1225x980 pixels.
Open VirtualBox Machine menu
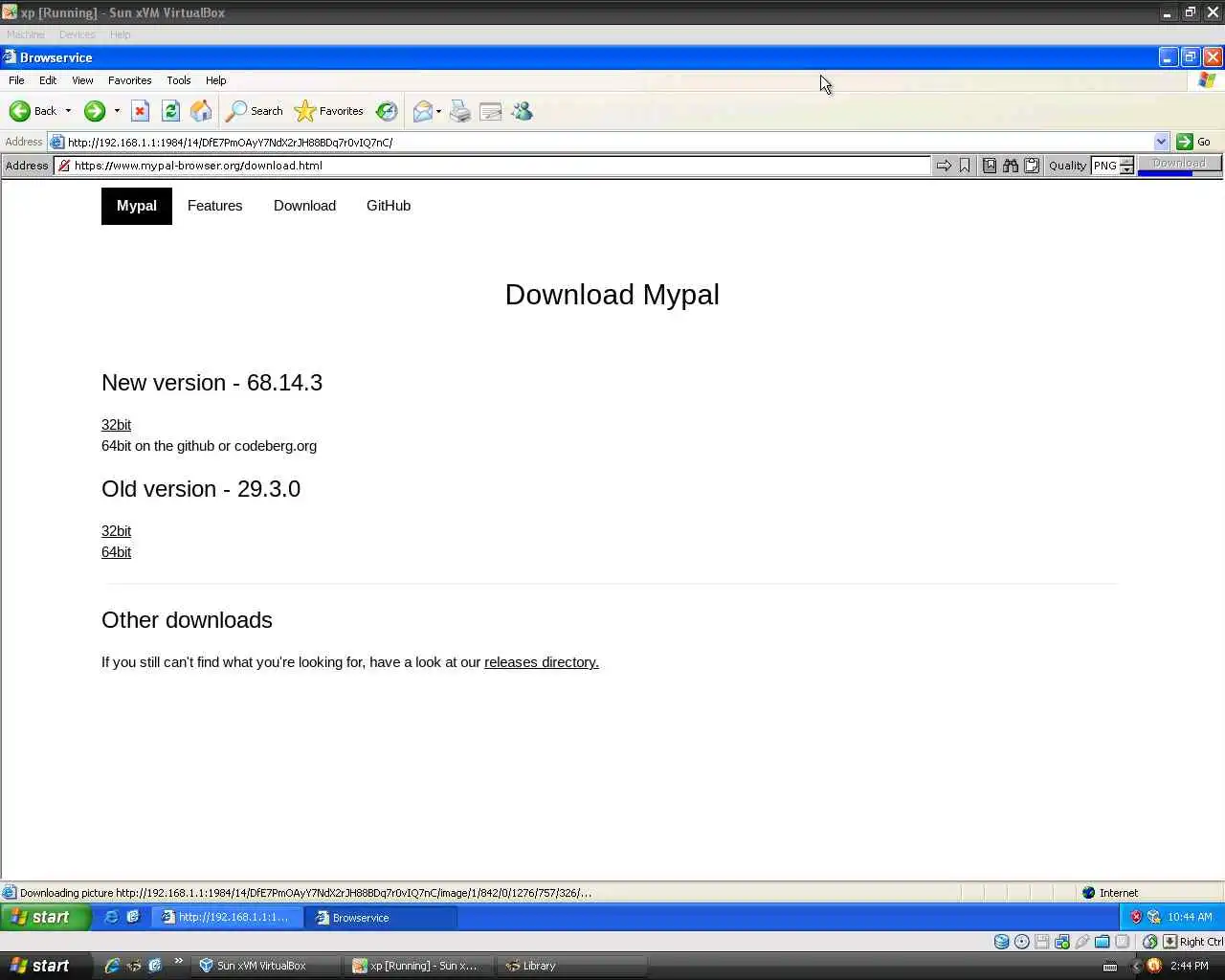[x=26, y=34]
